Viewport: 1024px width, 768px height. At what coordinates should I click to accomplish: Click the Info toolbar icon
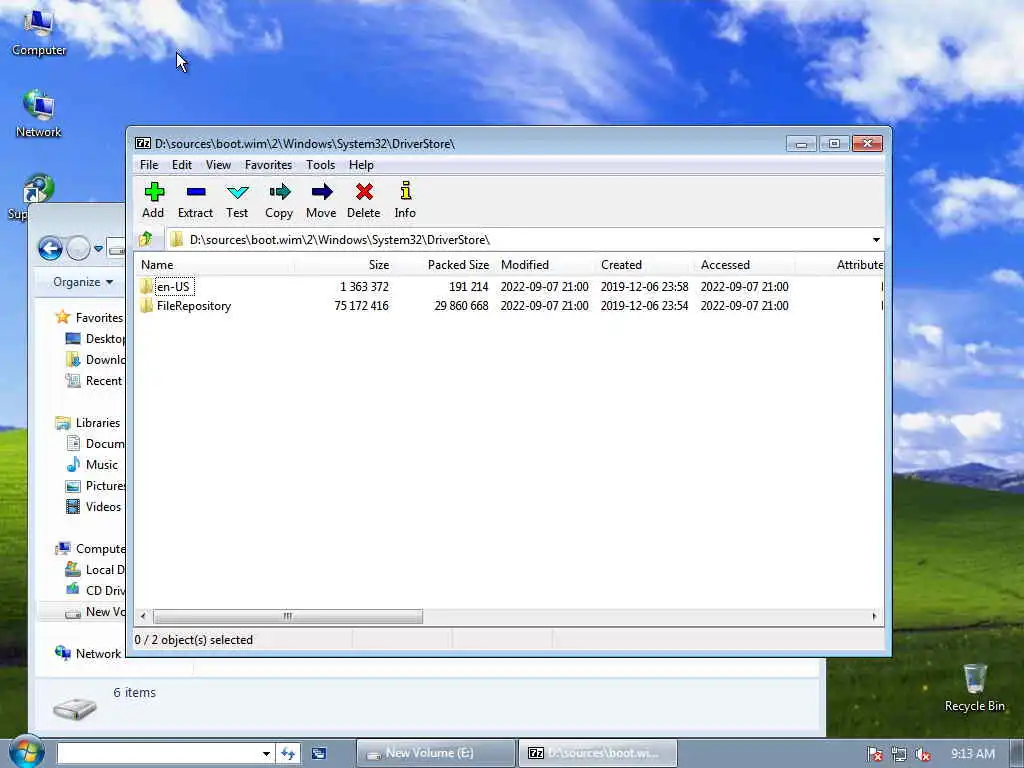coord(406,191)
